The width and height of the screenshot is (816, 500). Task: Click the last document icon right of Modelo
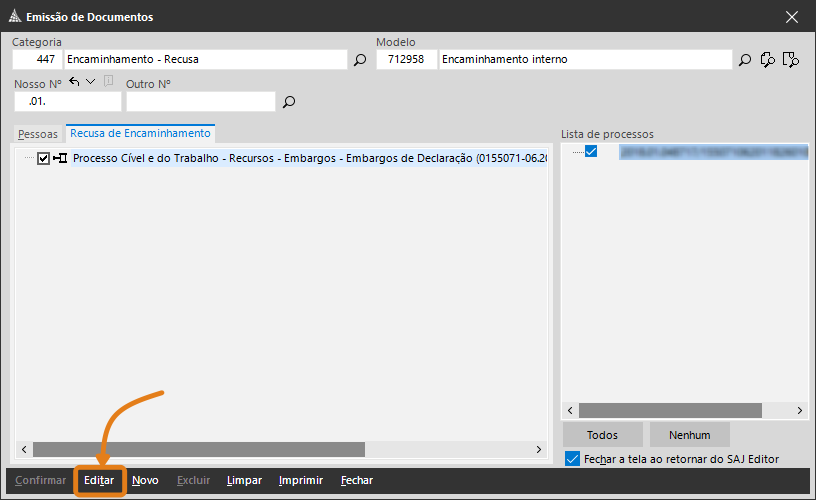(x=791, y=60)
